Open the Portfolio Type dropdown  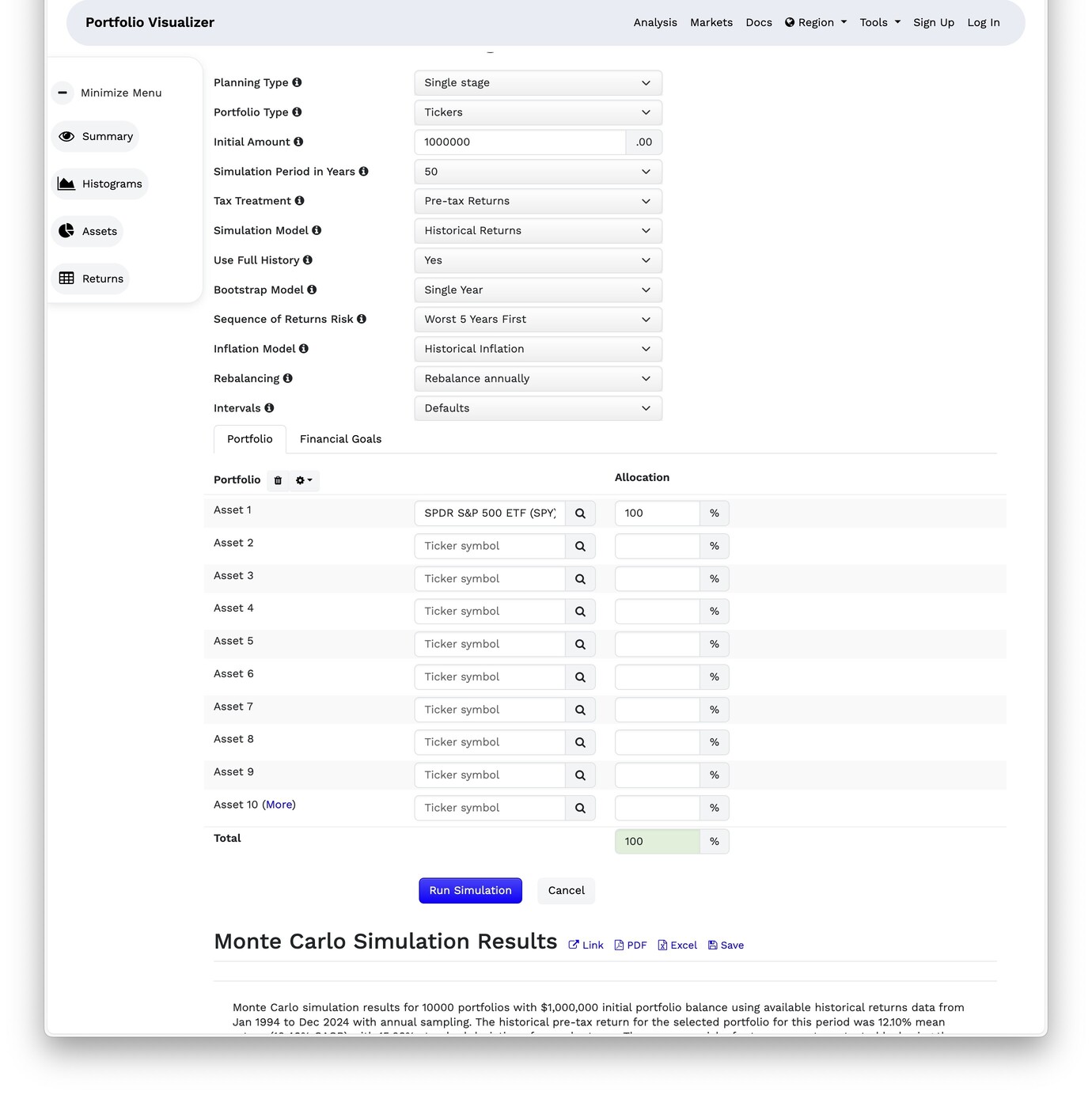coord(538,112)
